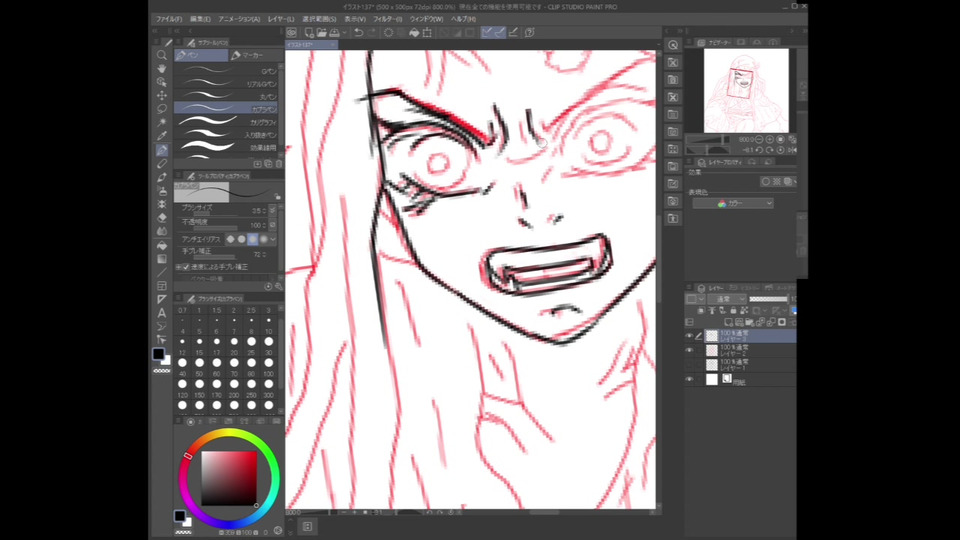Select the Fill bucket tool in the toolbox
The image size is (960, 540).
[162, 245]
